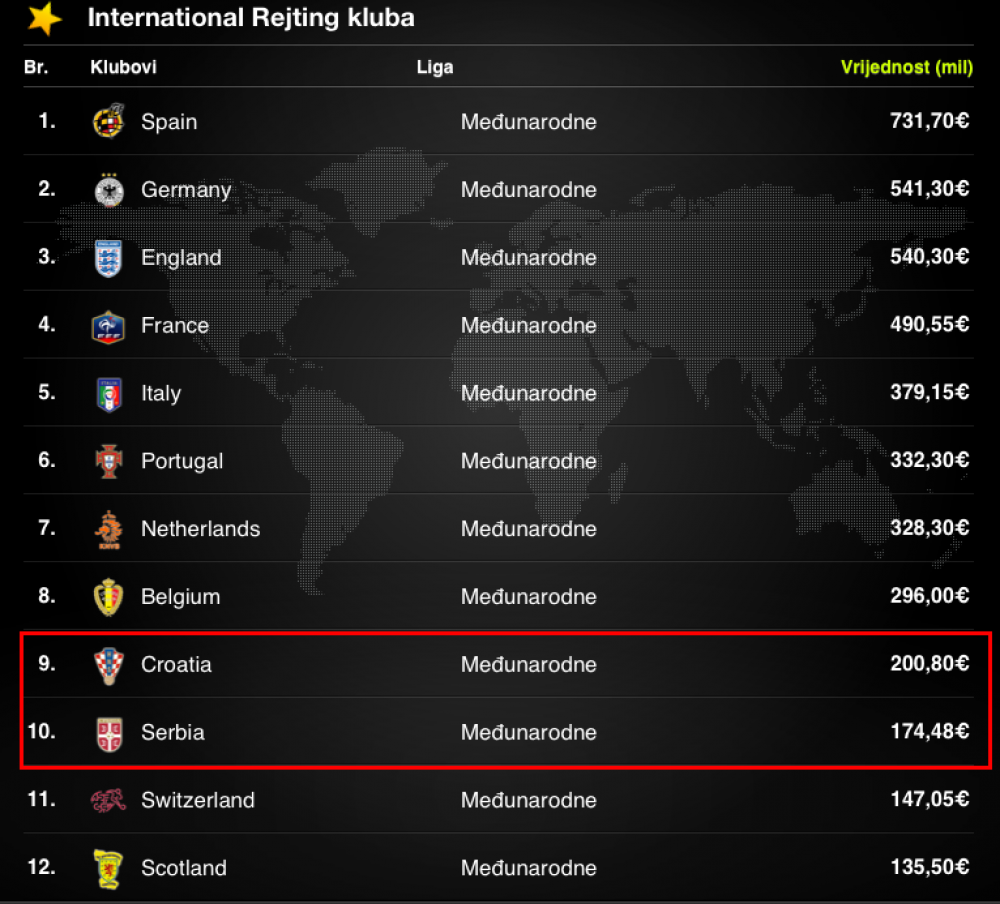
Task: Select the Serbia team crest
Action: click(x=109, y=734)
